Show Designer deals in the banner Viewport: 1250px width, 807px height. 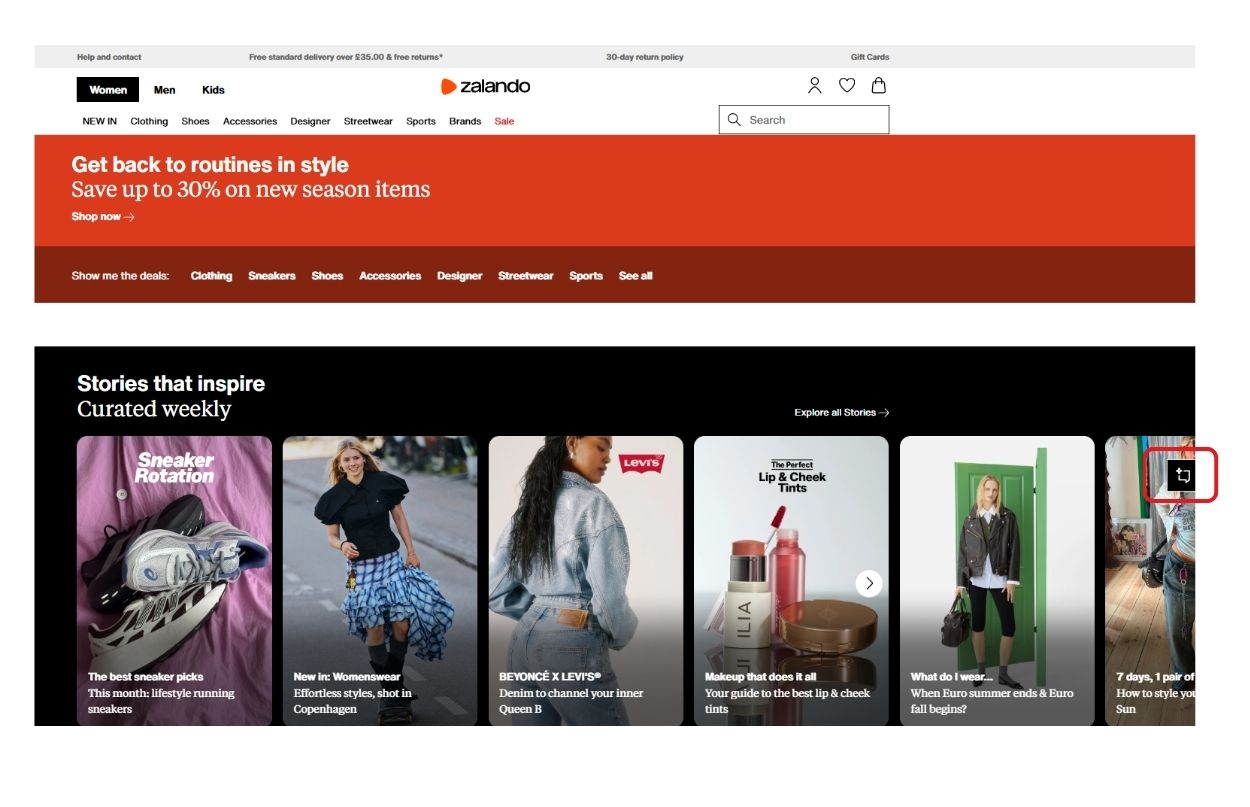[x=460, y=276]
